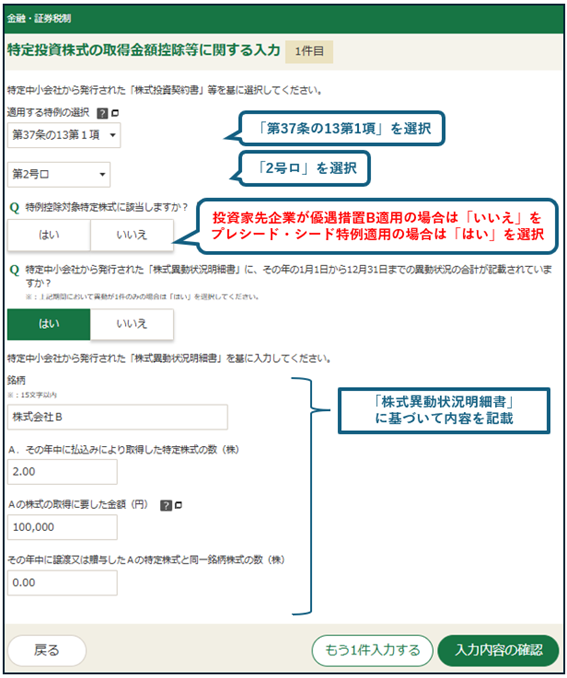Open help icon beside Aの株式の取得に要した金額

[x=166, y=505]
